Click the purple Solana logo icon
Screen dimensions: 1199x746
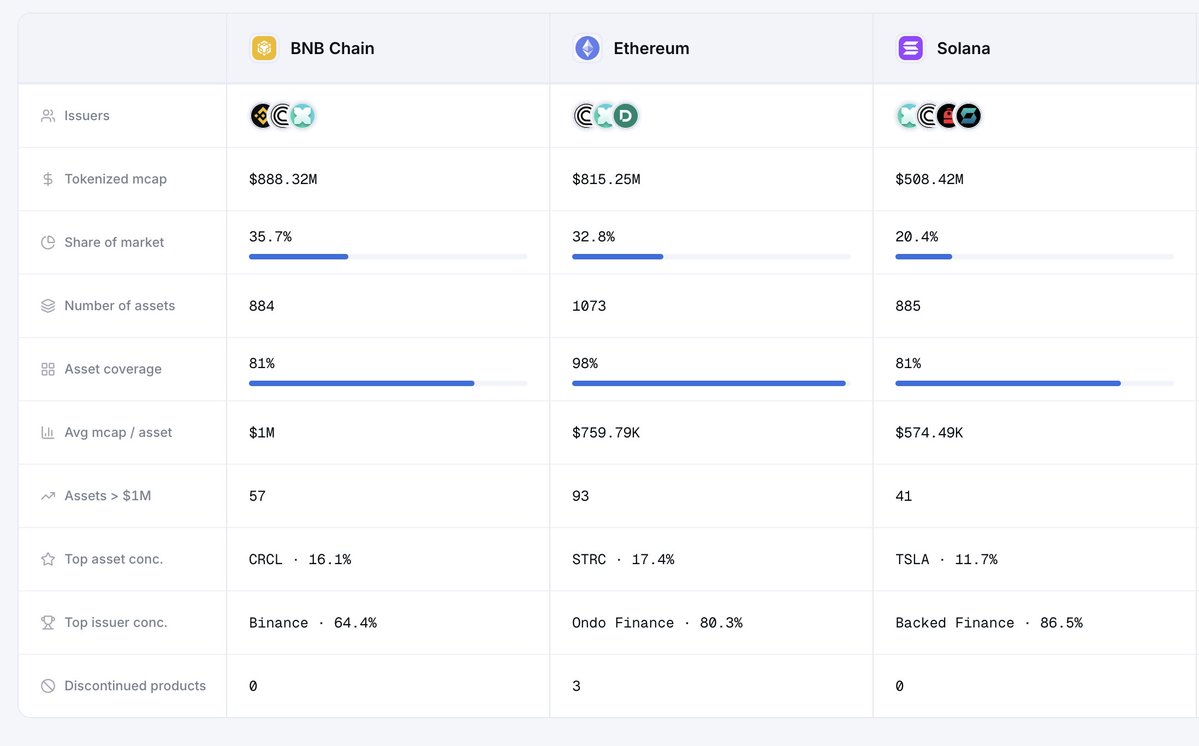point(910,48)
